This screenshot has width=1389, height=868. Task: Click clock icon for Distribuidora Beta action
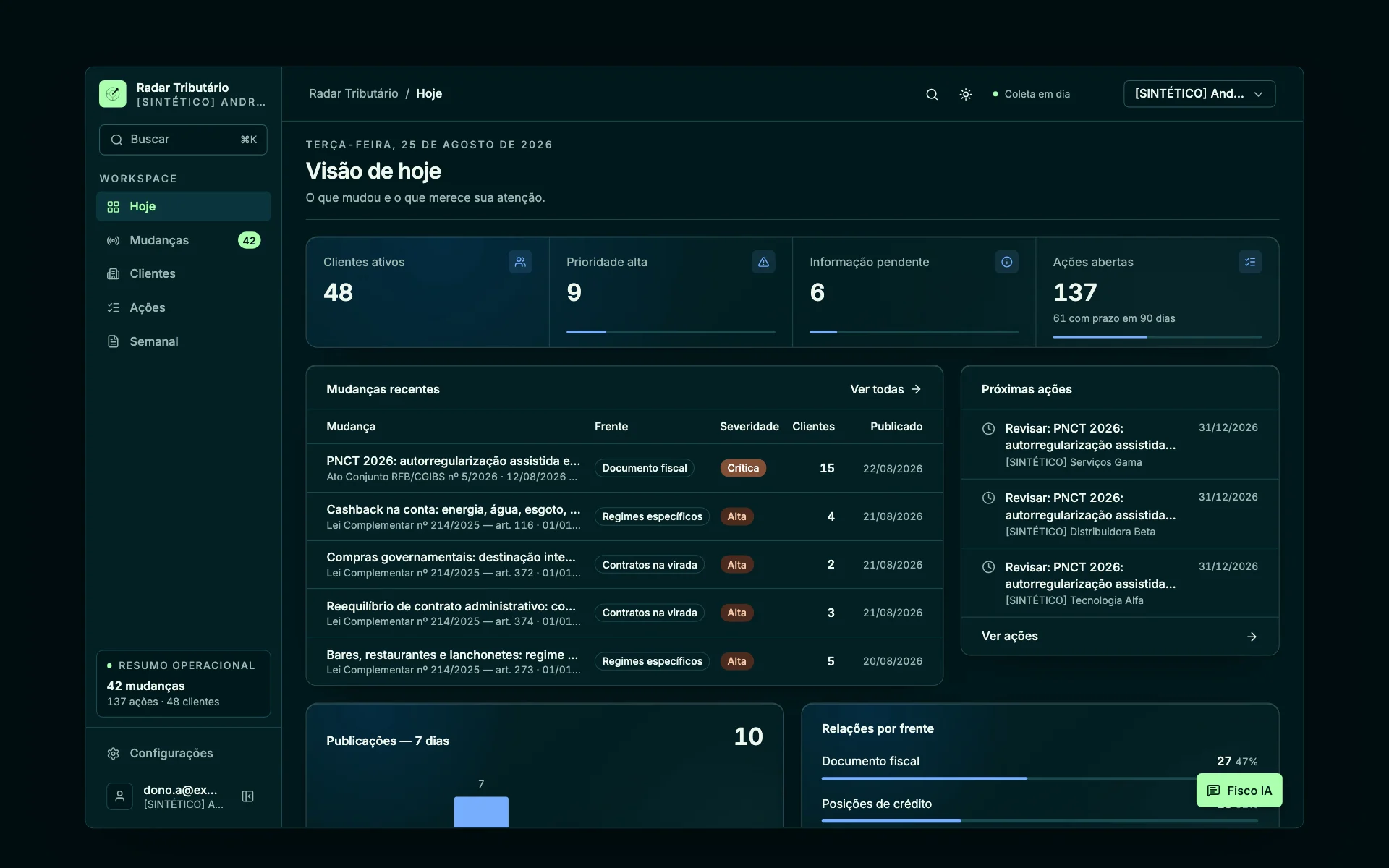pos(988,498)
